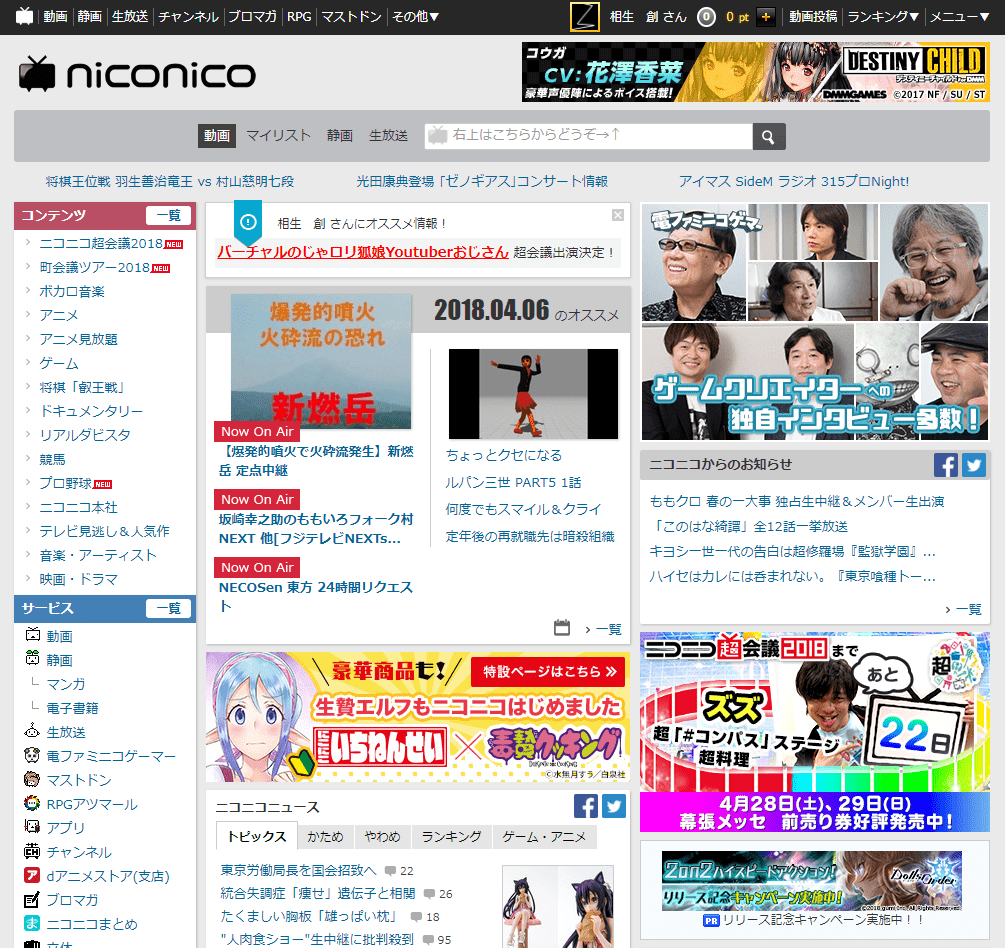Switch search mode to 静画

pyautogui.click(x=340, y=135)
